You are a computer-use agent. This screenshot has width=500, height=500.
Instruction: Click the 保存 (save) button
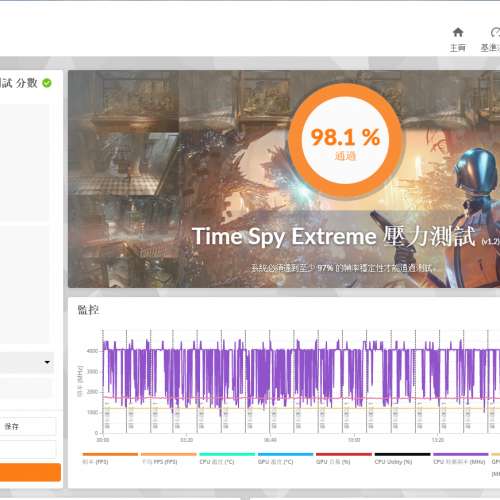28,426
